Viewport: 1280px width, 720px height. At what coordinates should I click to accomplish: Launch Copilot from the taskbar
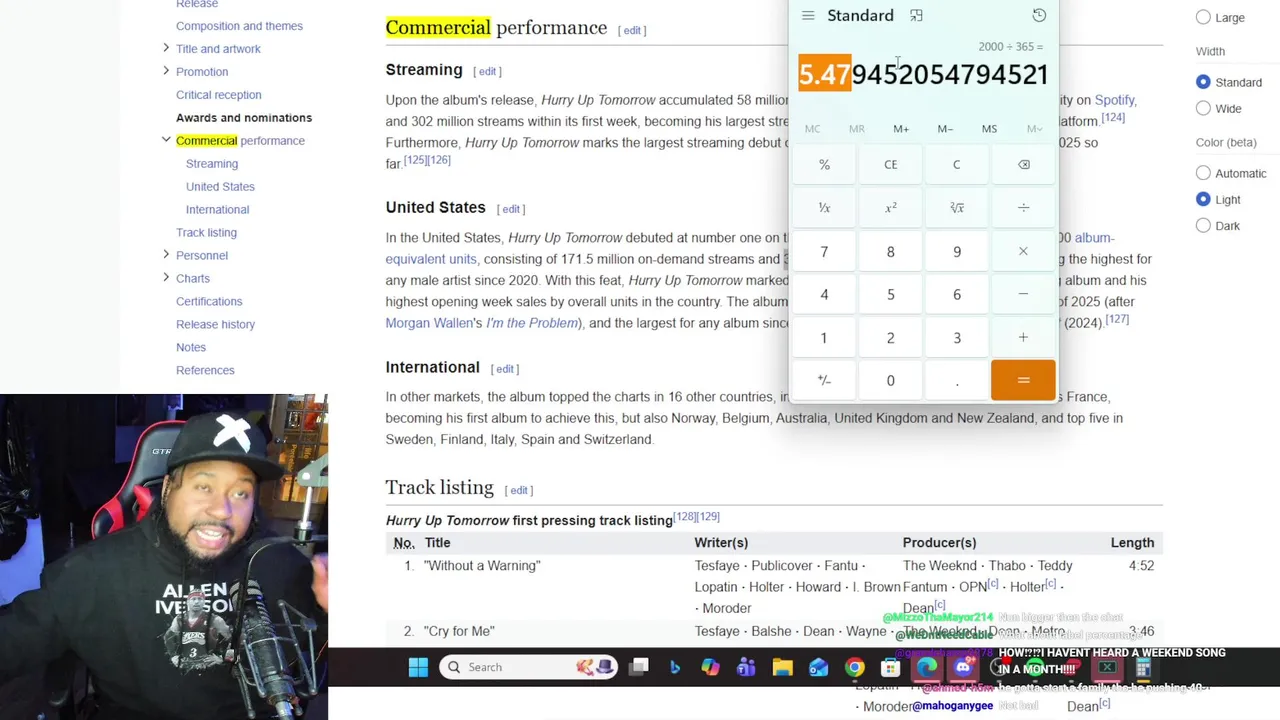(710, 667)
